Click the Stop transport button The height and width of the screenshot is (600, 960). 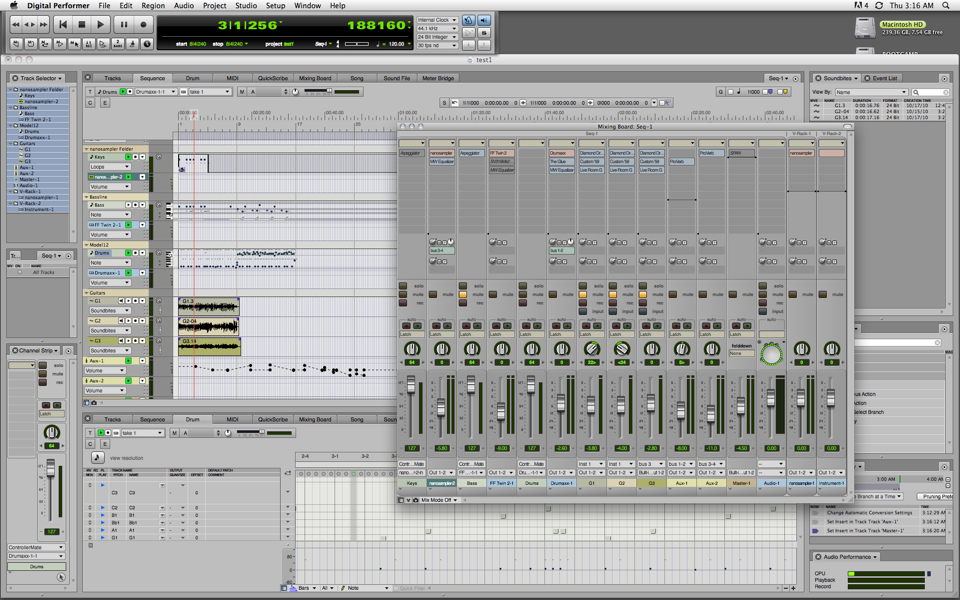tap(82, 25)
